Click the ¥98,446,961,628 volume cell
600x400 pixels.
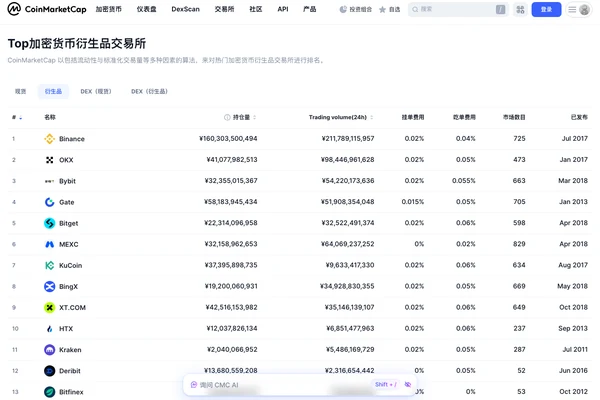347,160
